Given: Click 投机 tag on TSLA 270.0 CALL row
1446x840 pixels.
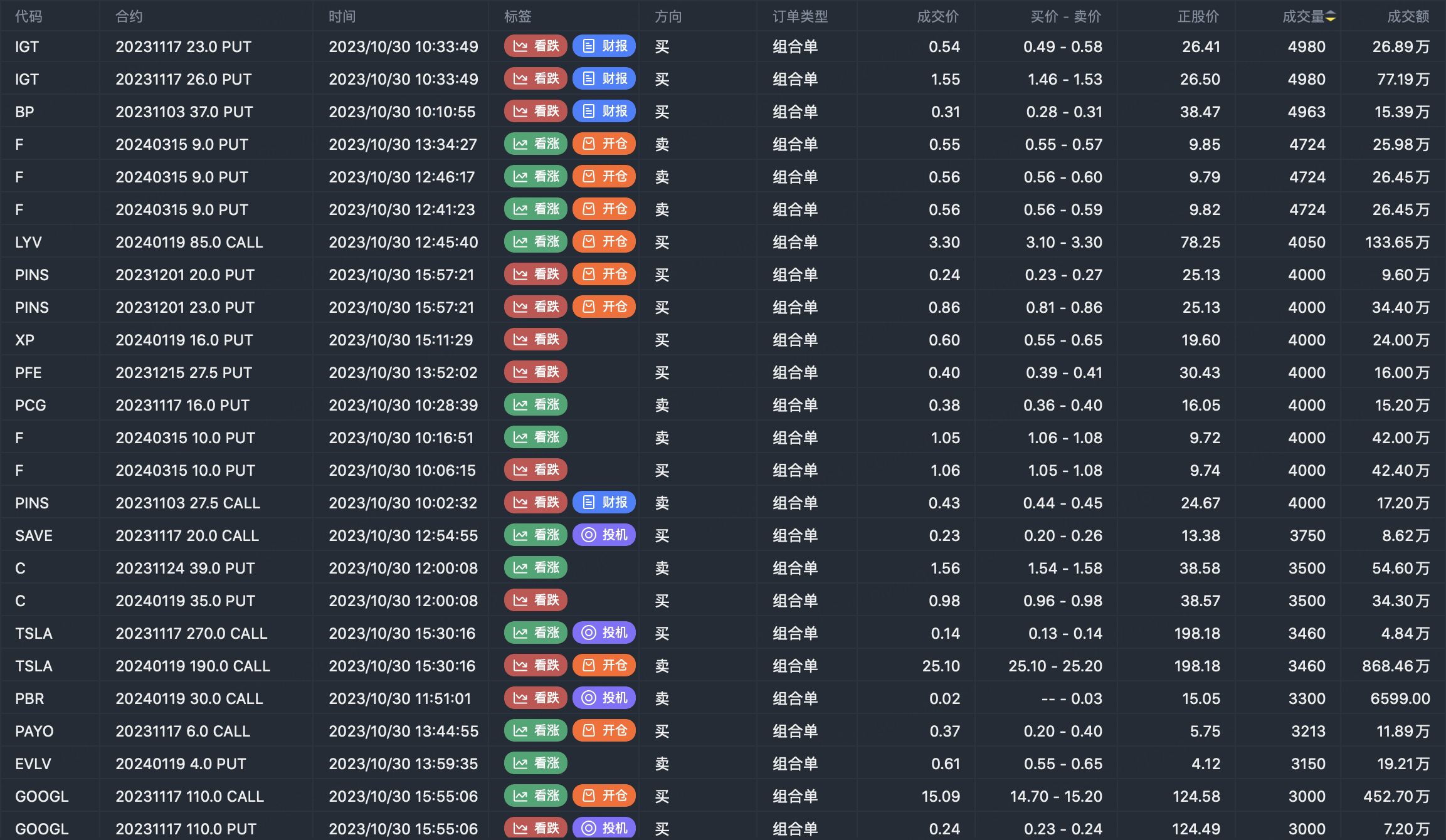Looking at the screenshot, I should point(604,633).
